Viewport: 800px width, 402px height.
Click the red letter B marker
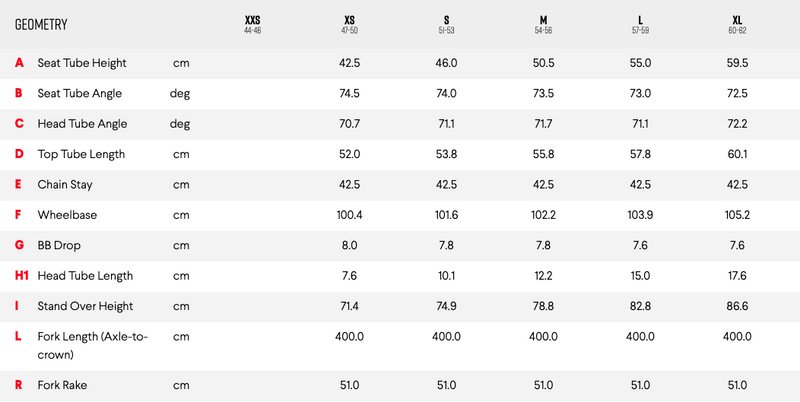(x=19, y=93)
